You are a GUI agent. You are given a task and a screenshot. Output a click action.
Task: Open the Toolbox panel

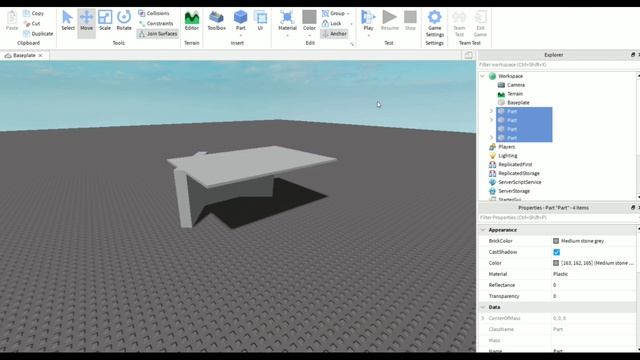coord(216,21)
